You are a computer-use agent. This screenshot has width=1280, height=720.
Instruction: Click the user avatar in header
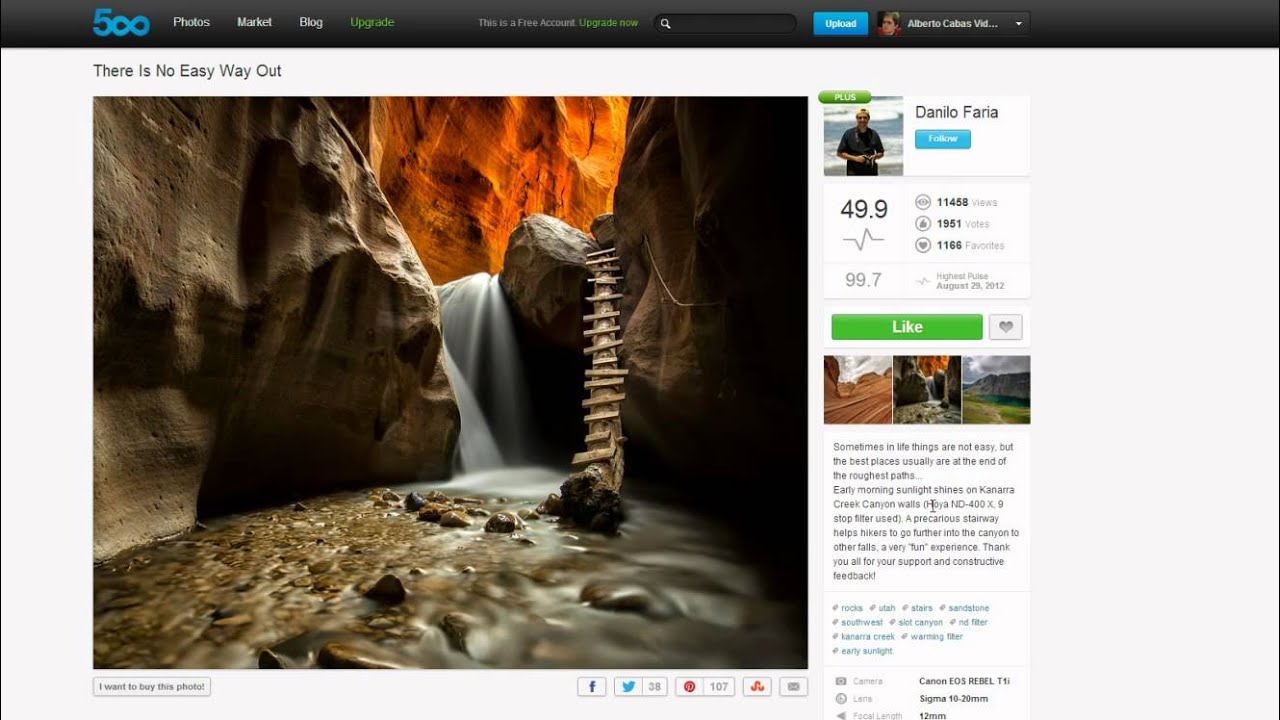point(889,23)
